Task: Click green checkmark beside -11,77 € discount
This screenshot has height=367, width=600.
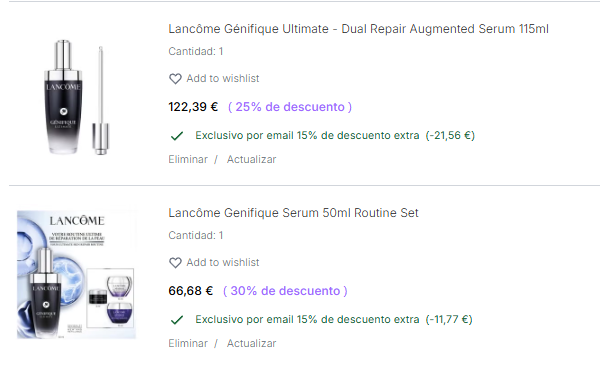Action: point(177,320)
